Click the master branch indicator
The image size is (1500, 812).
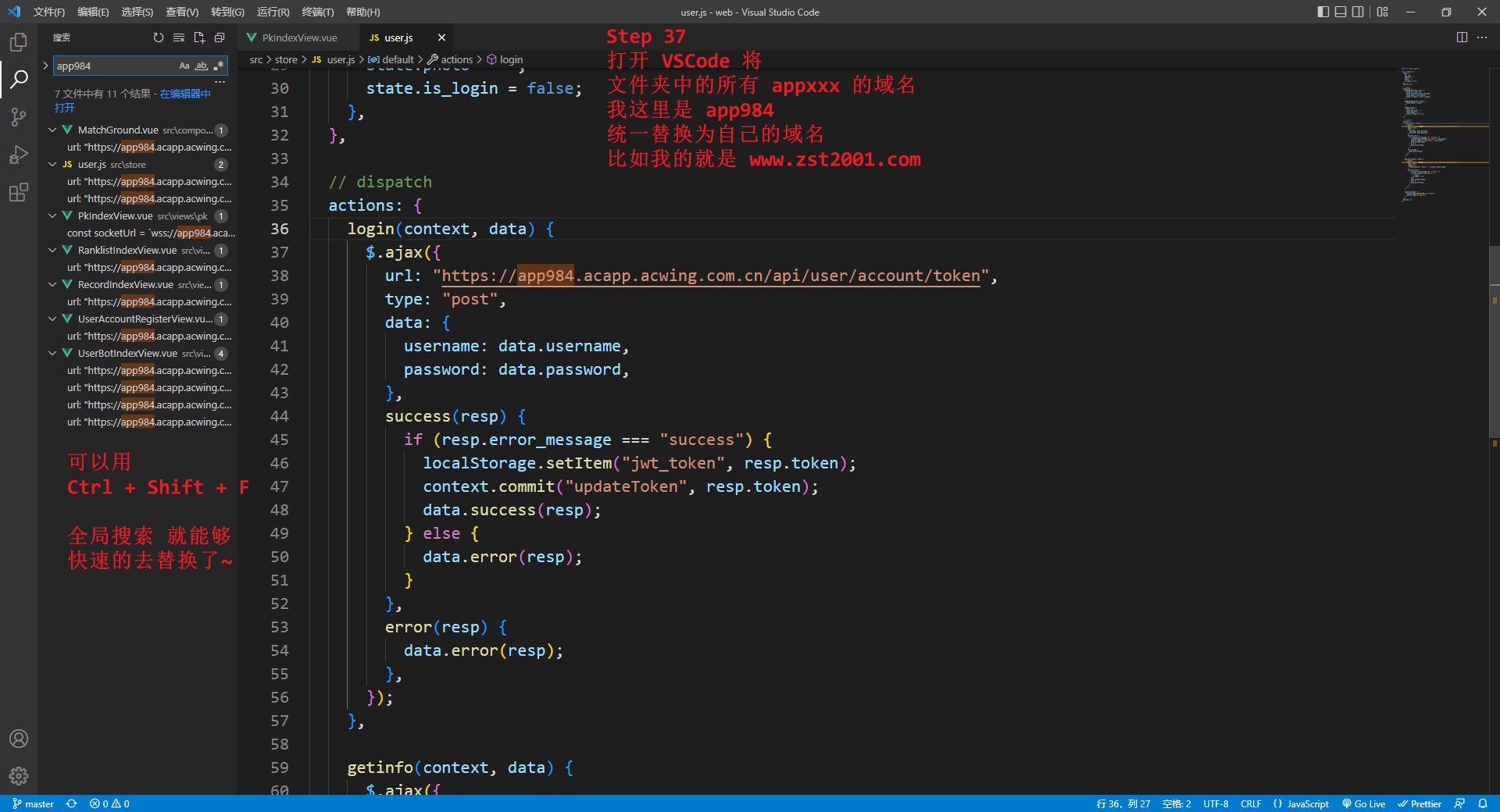pos(34,803)
